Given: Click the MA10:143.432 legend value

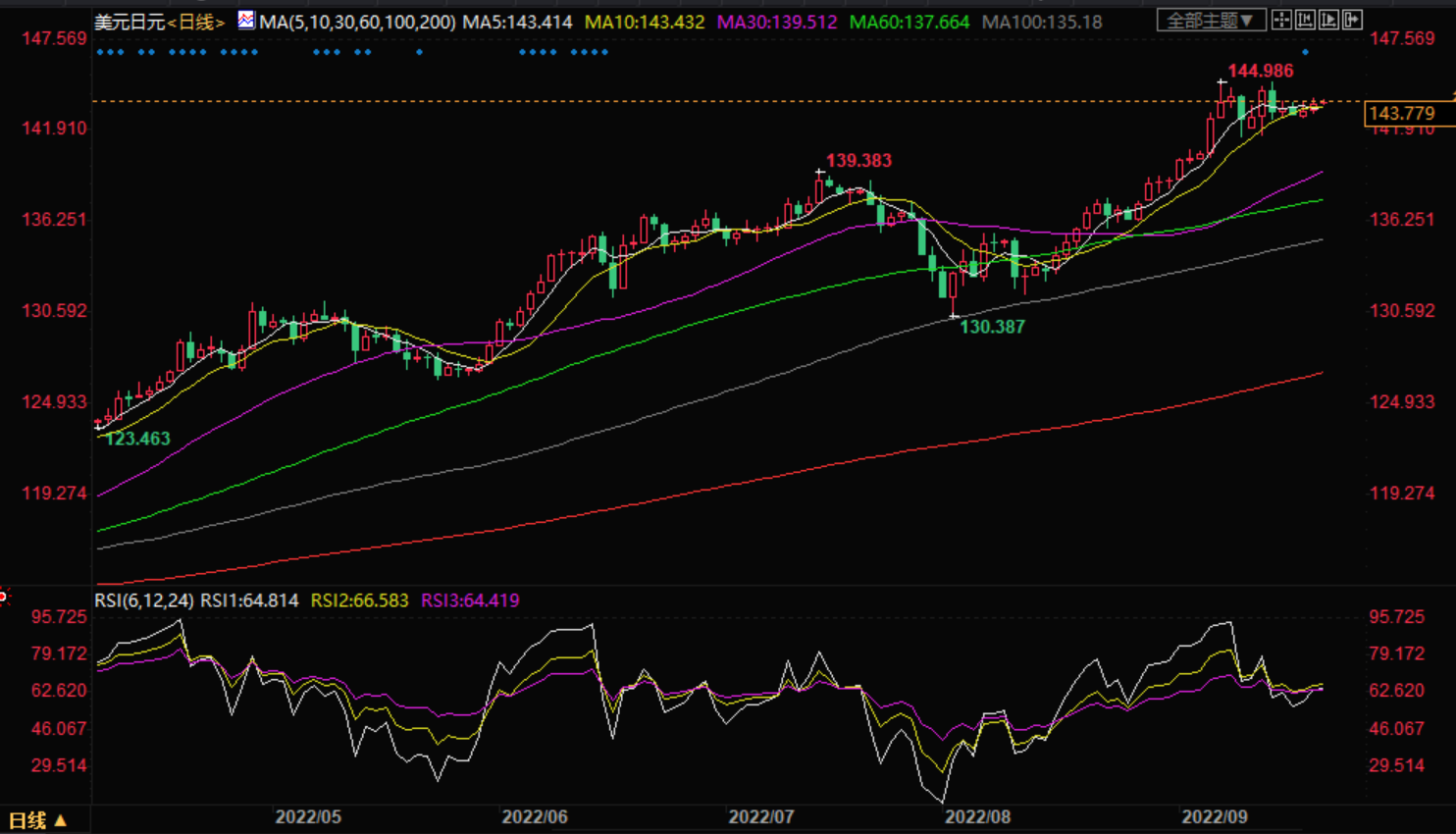Looking at the screenshot, I should (x=645, y=22).
